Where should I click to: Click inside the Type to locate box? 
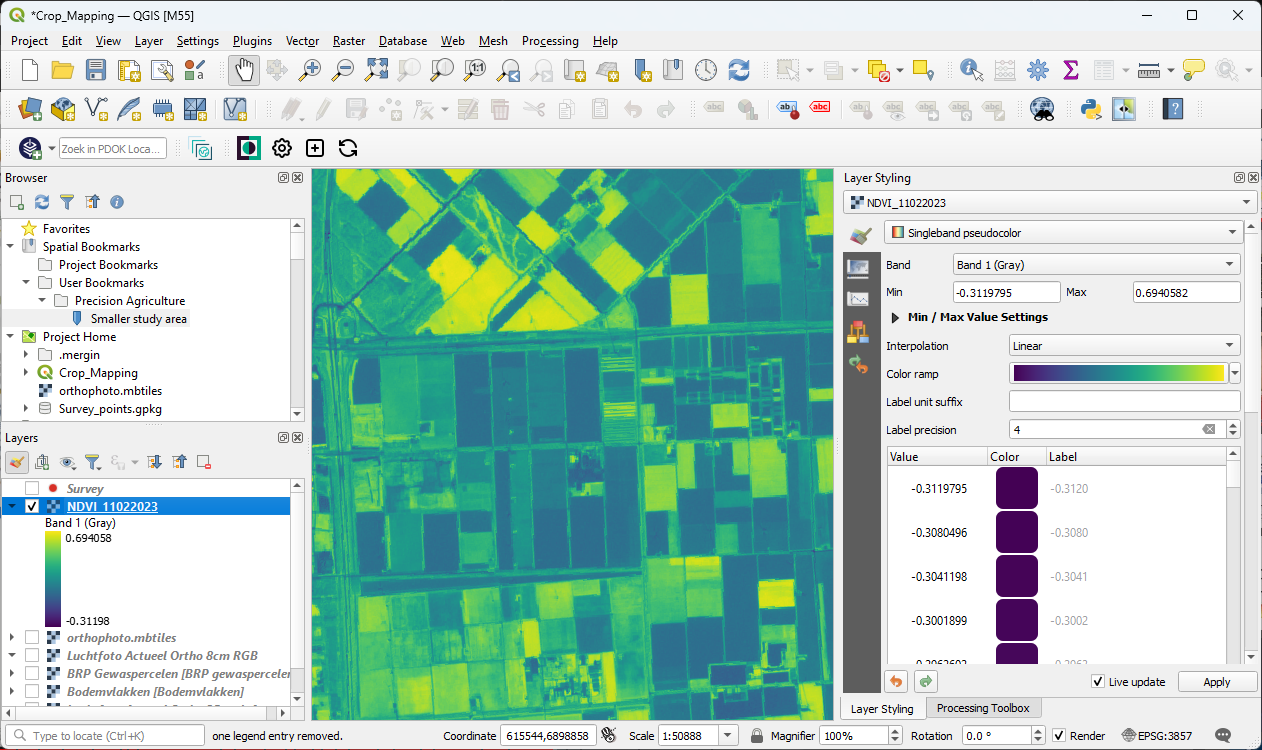[105, 735]
